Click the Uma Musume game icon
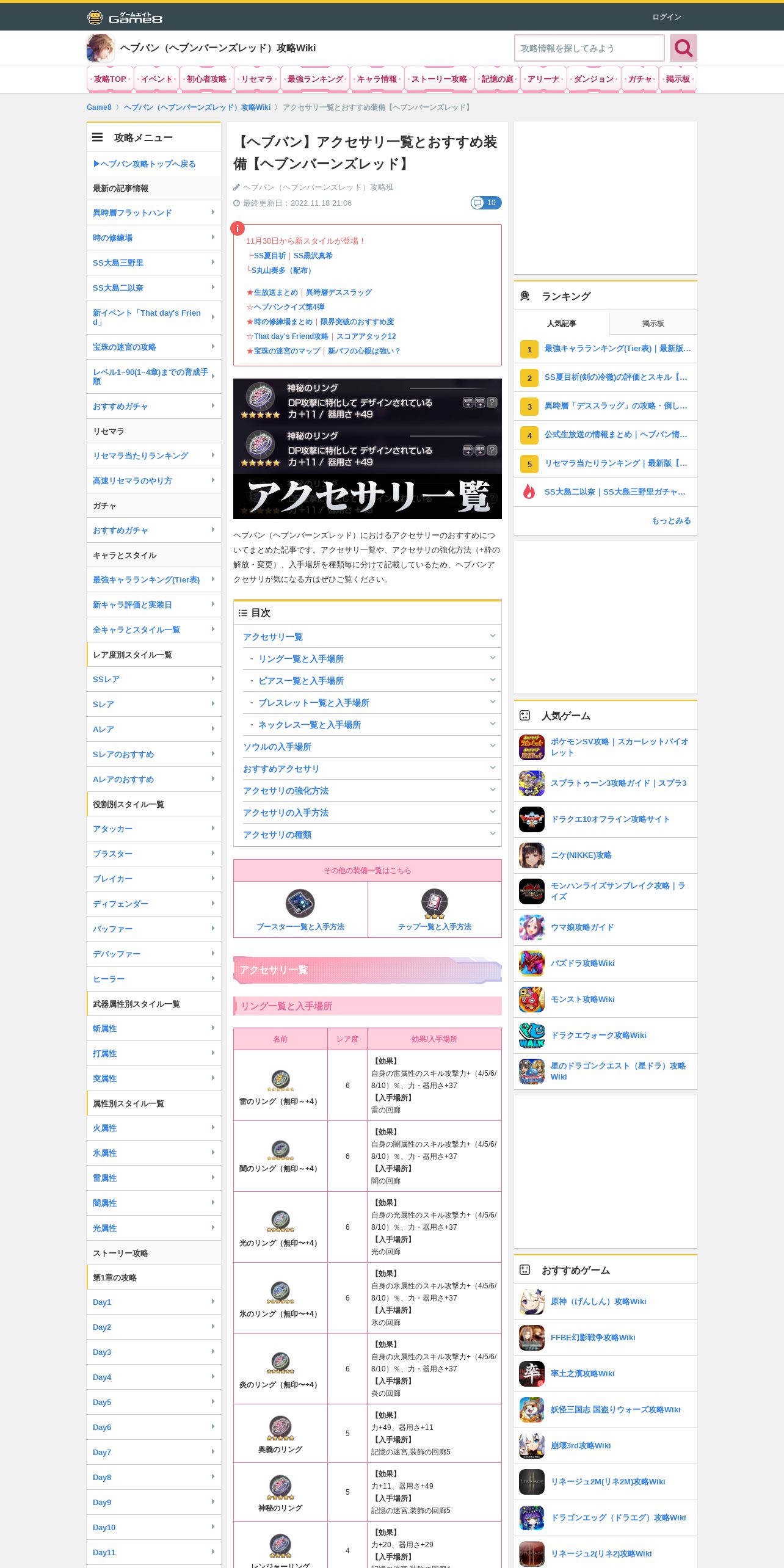The image size is (784, 1568). point(531,927)
